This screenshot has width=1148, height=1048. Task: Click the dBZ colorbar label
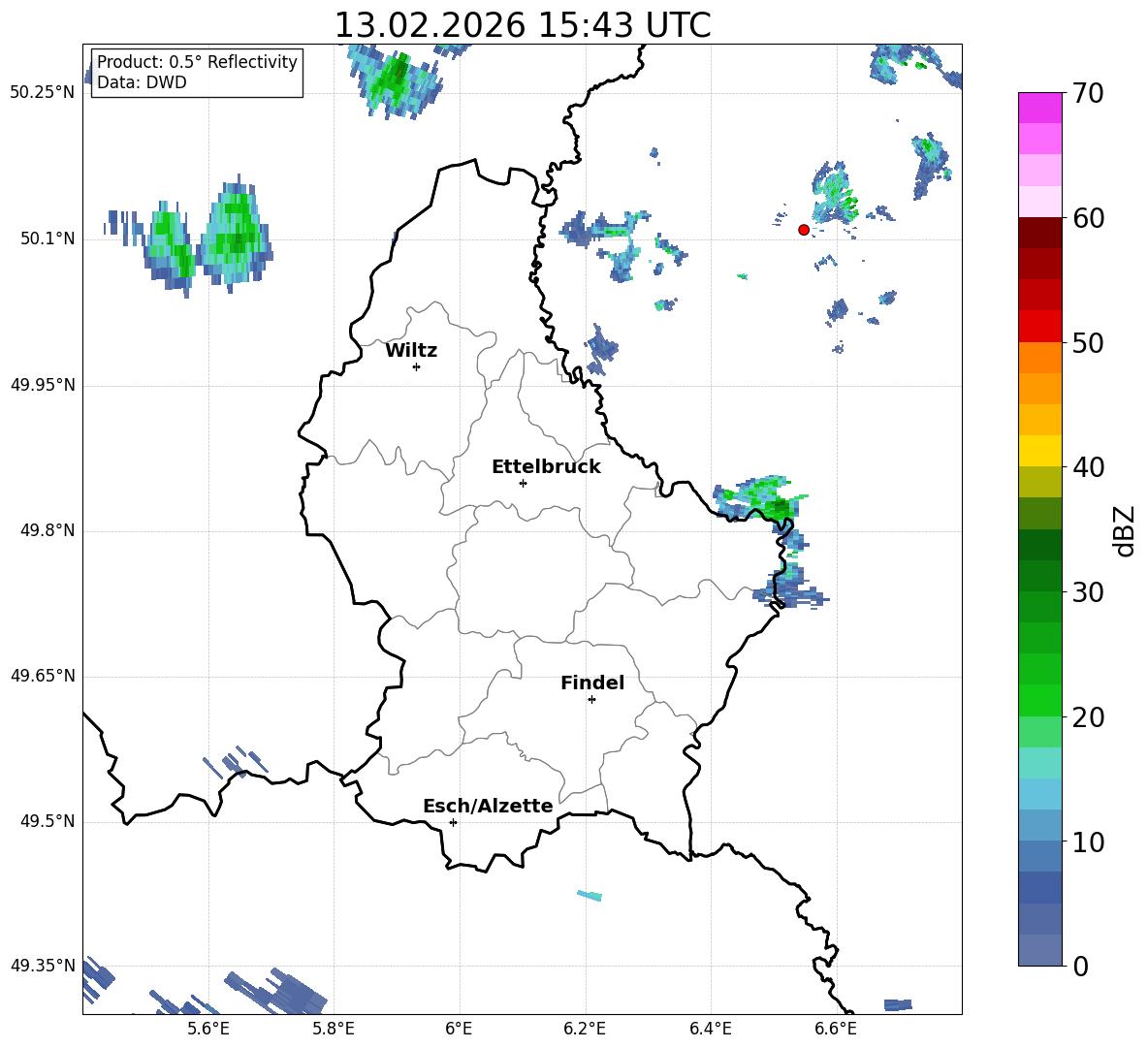click(1123, 531)
